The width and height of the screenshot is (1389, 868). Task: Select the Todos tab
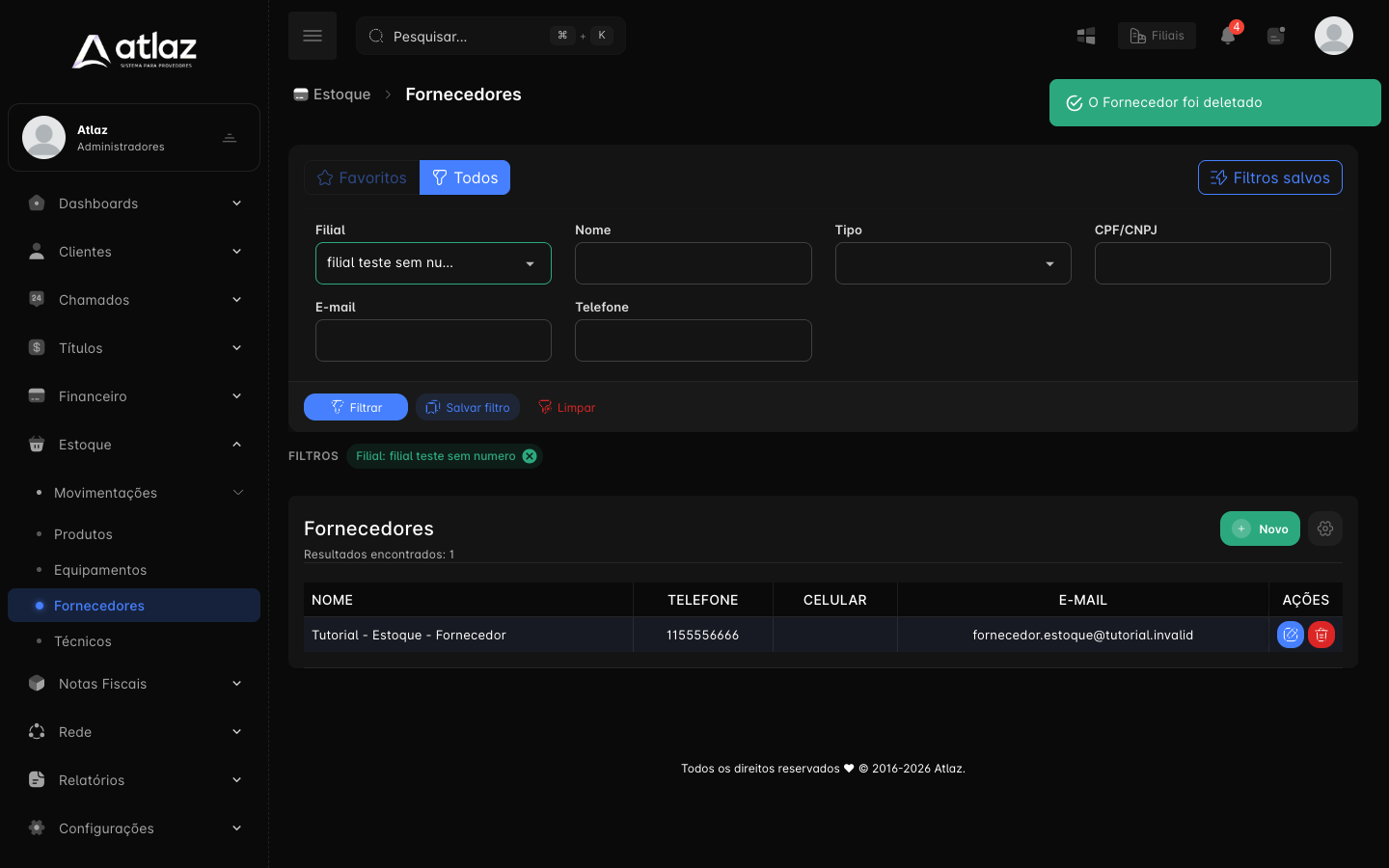coord(465,177)
